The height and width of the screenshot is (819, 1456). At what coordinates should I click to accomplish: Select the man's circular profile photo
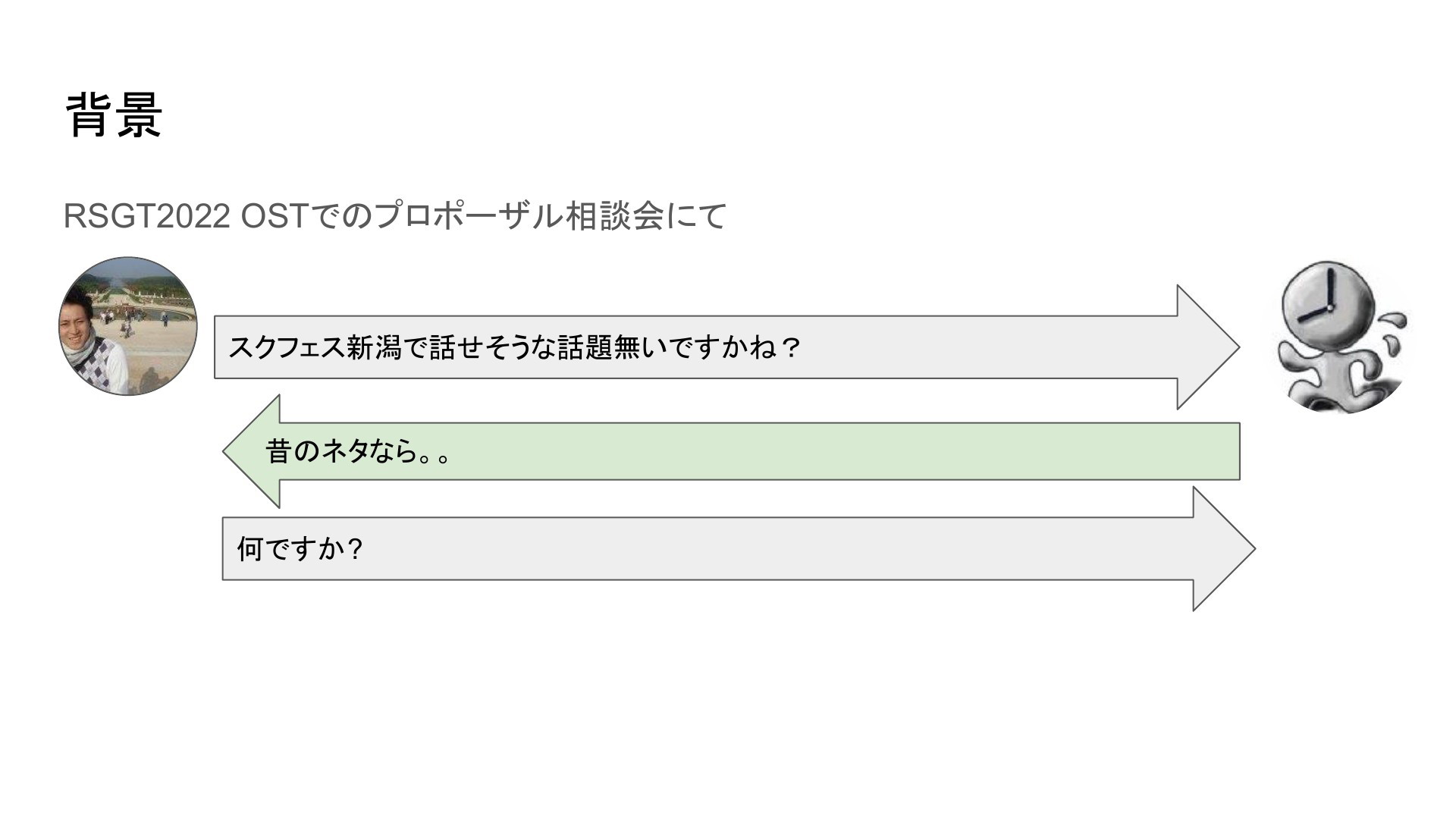tap(128, 326)
